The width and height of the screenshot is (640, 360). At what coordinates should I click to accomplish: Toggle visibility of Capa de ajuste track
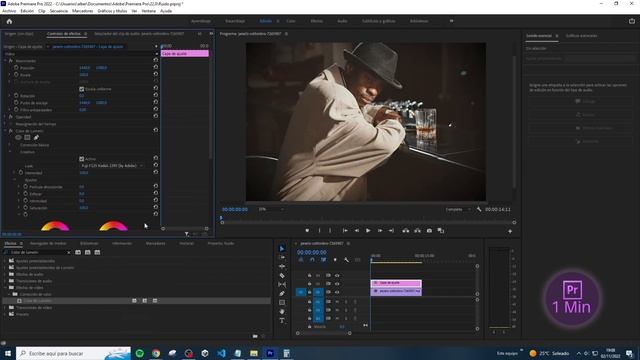(337, 284)
